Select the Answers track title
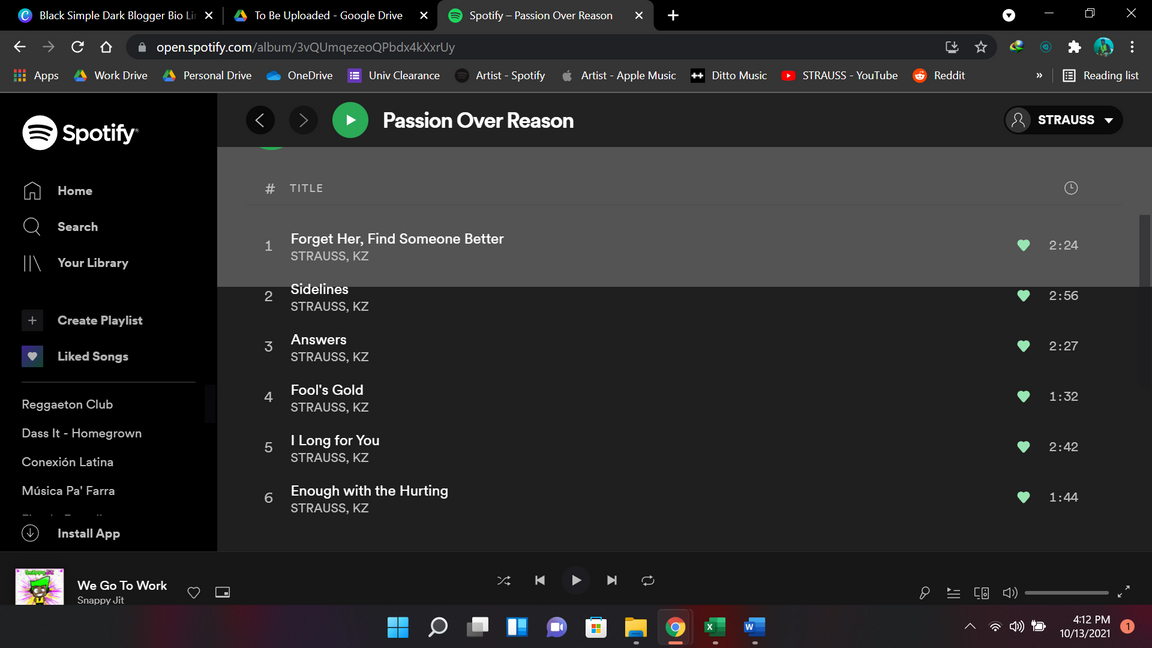1152x648 pixels. [318, 339]
